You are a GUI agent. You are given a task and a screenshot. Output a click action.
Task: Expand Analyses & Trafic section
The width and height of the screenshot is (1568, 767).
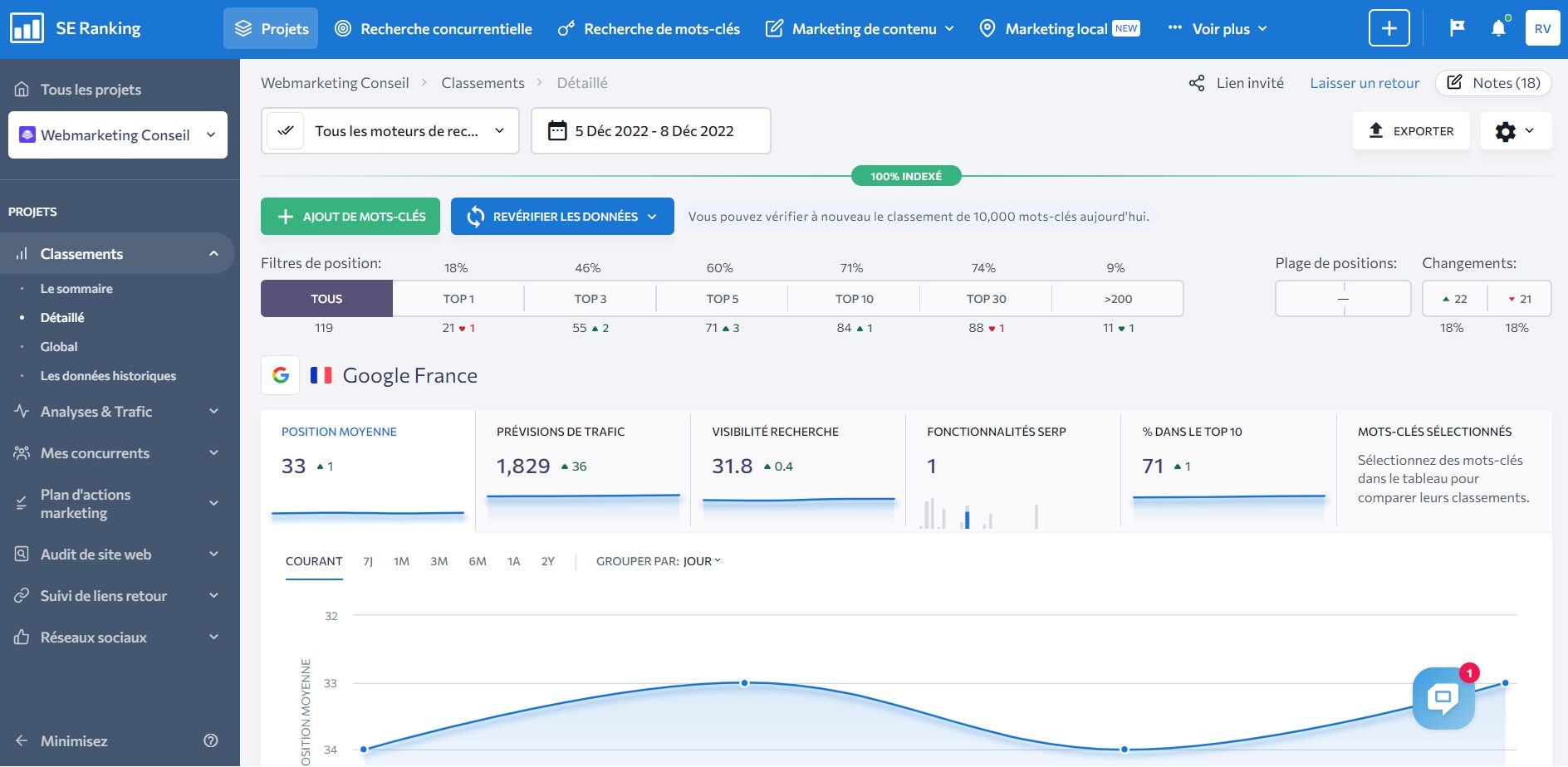tap(213, 411)
